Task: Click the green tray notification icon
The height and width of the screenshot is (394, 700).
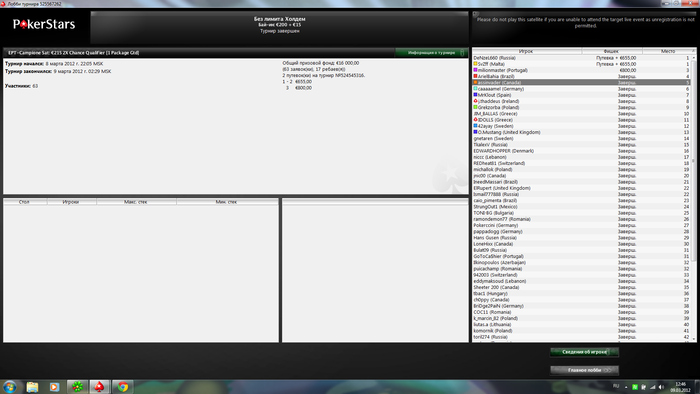Action: pos(635,387)
